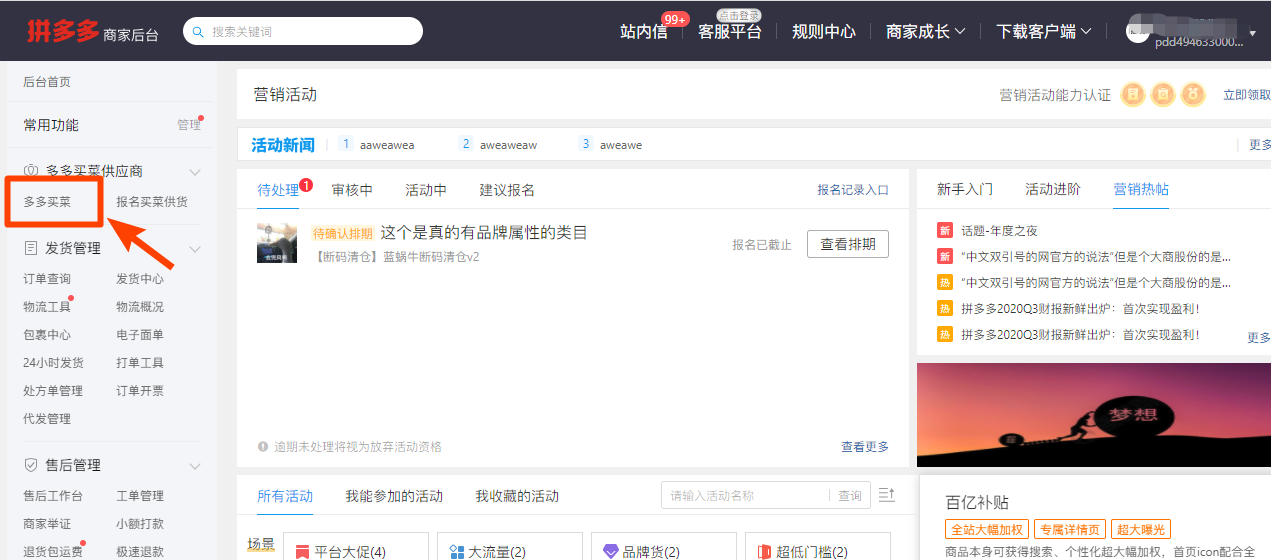Open 包裹中心 in the sidebar
This screenshot has height=560, width=1271.
[x=47, y=335]
